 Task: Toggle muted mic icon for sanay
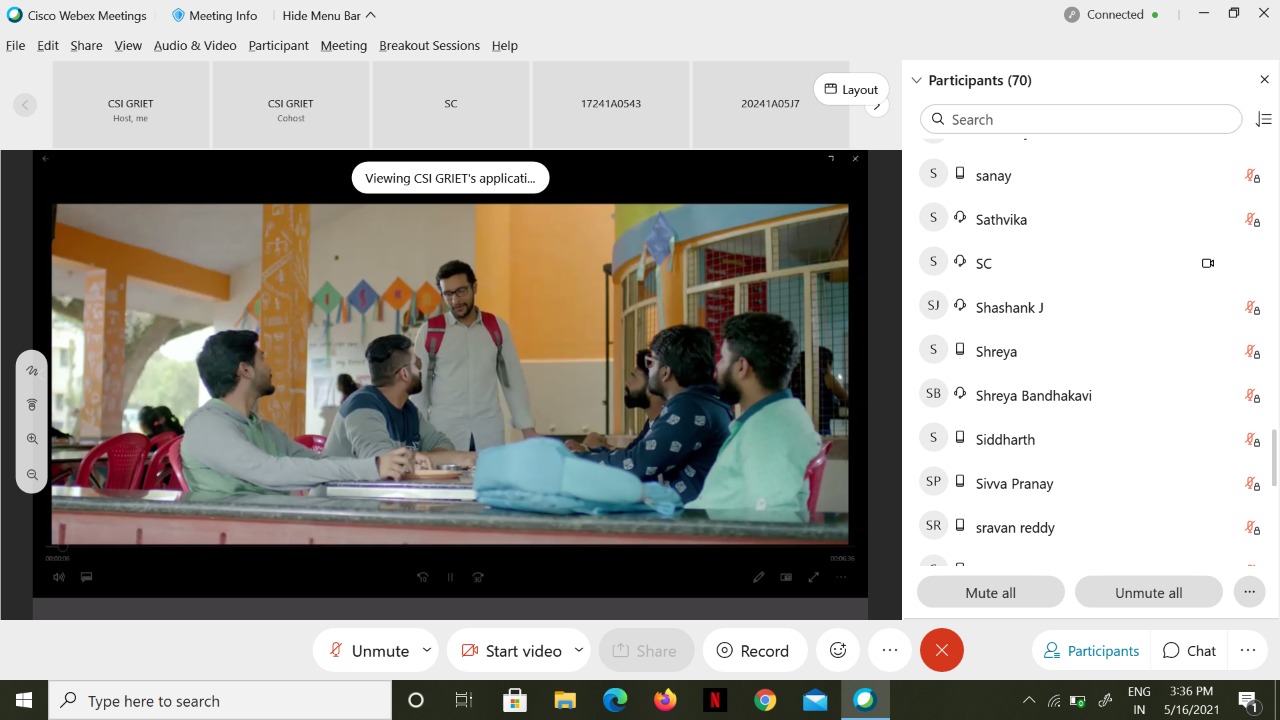(1252, 176)
